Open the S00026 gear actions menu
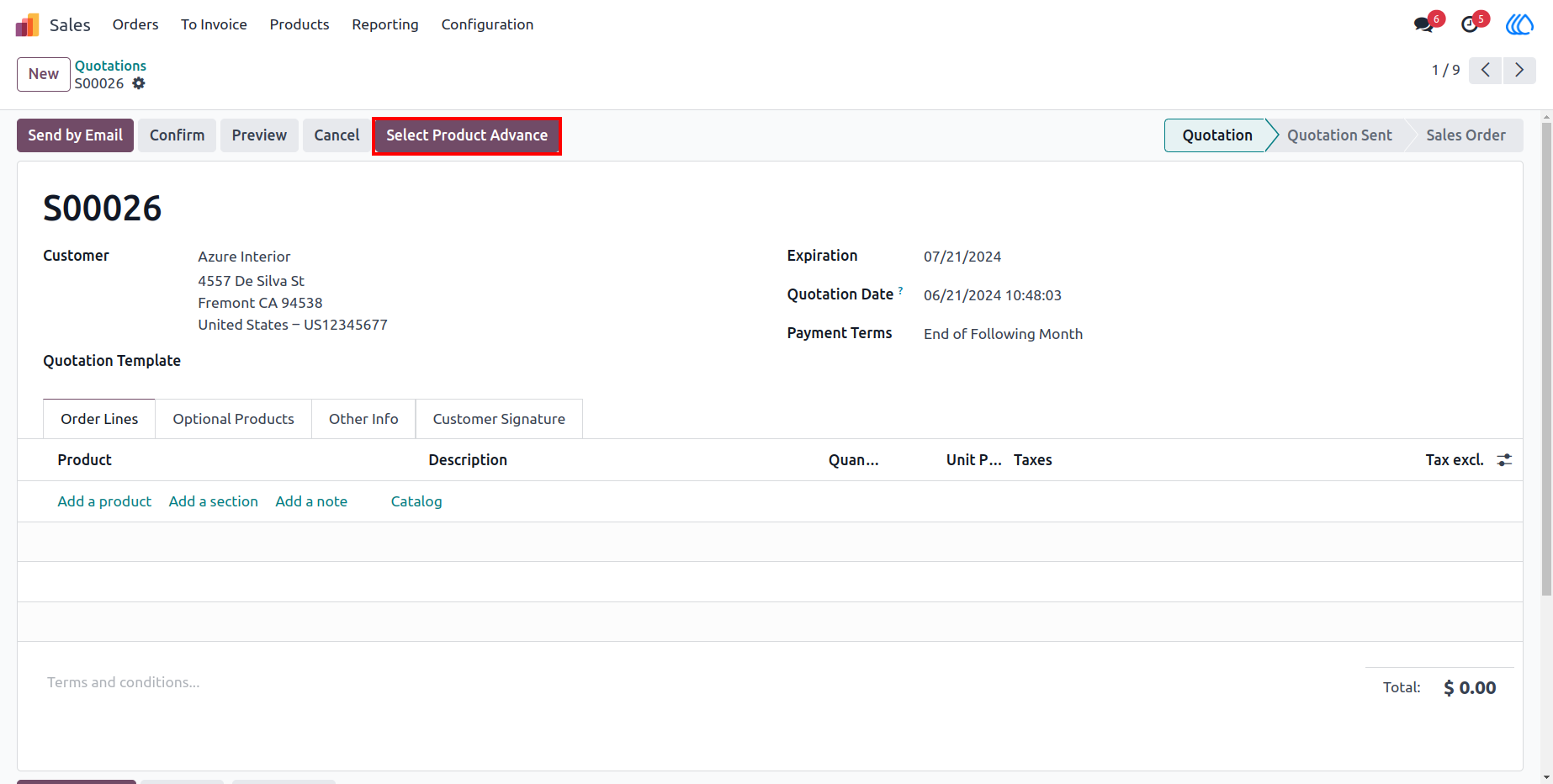This screenshot has width=1553, height=784. click(x=139, y=83)
